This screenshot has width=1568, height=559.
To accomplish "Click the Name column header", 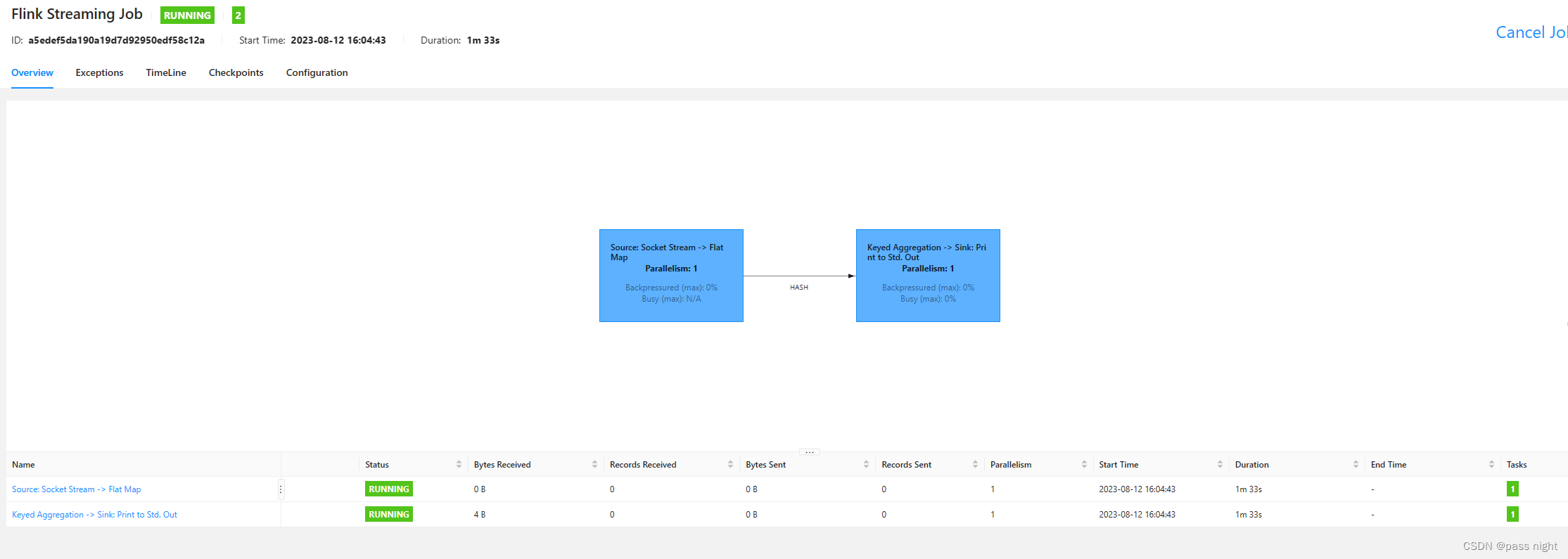I will coord(23,465).
